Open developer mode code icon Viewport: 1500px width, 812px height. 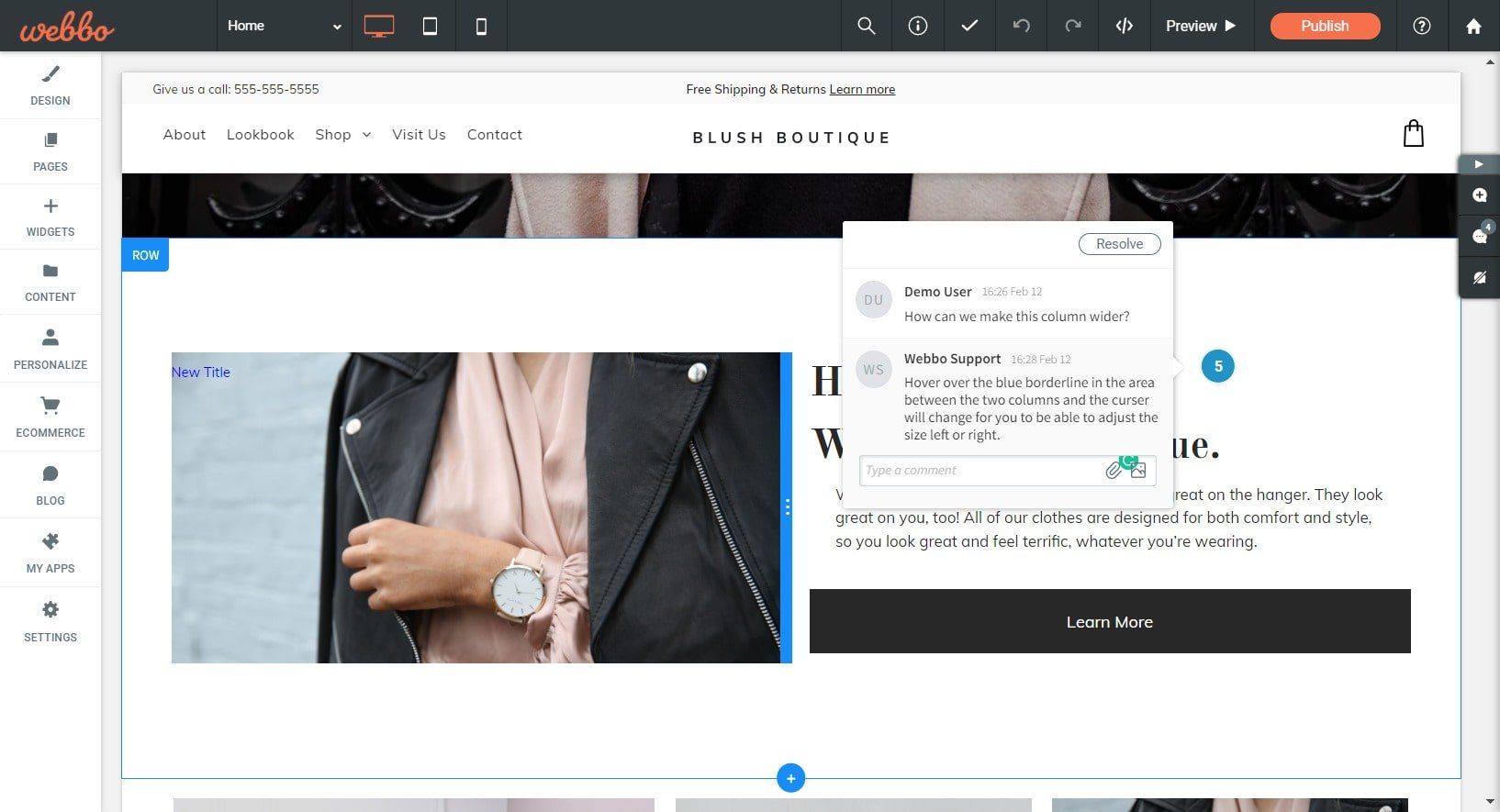click(x=1125, y=26)
